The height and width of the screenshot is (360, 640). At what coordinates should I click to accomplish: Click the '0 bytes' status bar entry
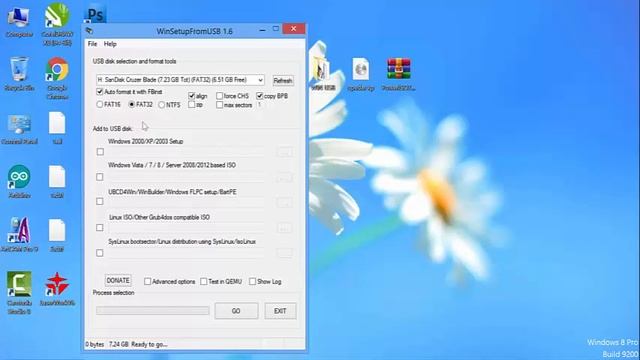point(95,344)
